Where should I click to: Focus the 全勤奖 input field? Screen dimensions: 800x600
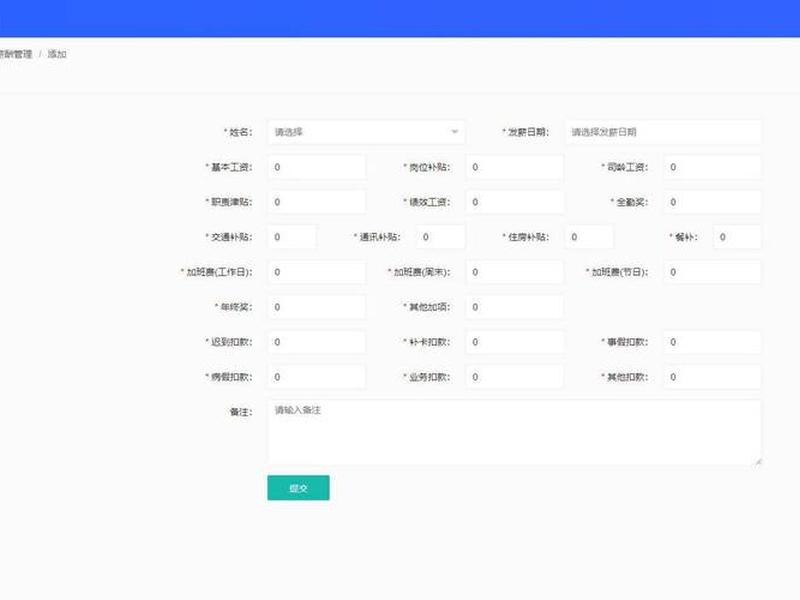tap(712, 202)
